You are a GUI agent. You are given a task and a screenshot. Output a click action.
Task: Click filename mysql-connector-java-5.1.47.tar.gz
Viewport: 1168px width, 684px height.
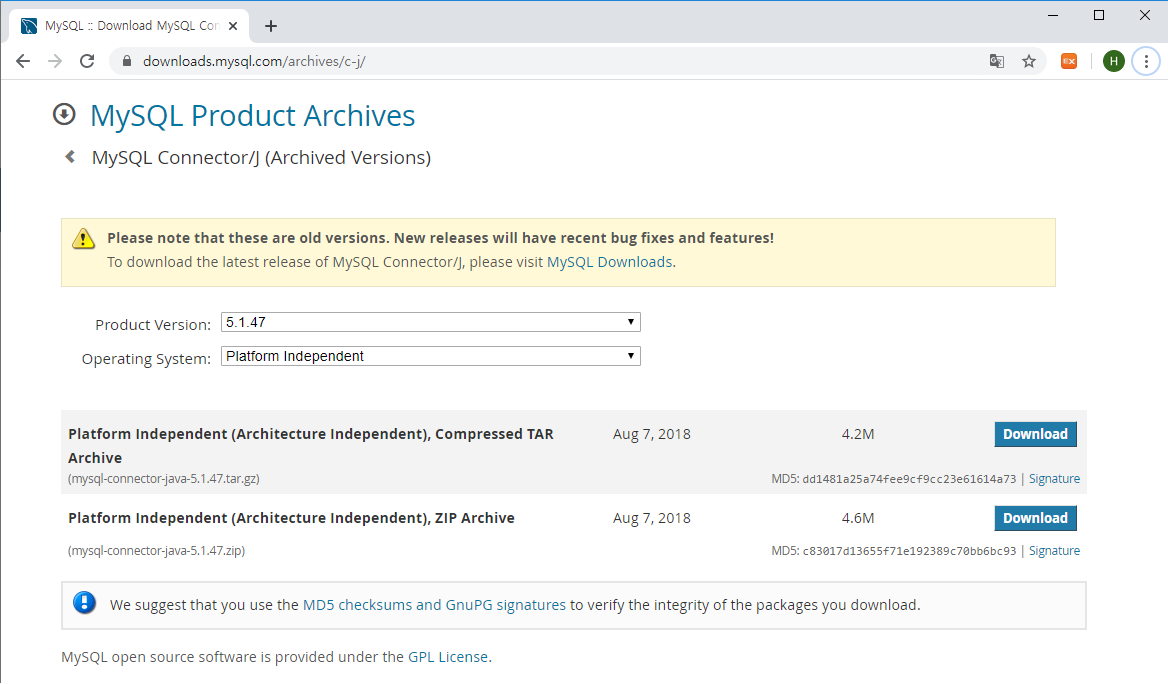click(x=164, y=479)
